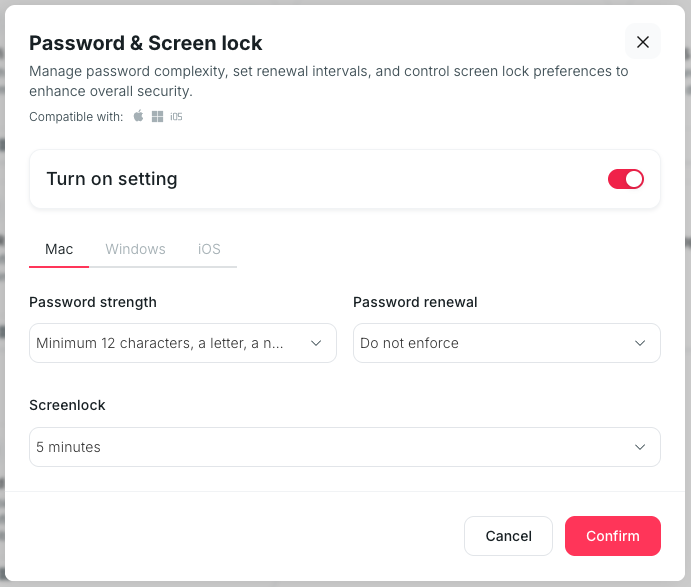The height and width of the screenshot is (587, 691).
Task: Click the Turn on setting label
Action: pyautogui.click(x=112, y=179)
